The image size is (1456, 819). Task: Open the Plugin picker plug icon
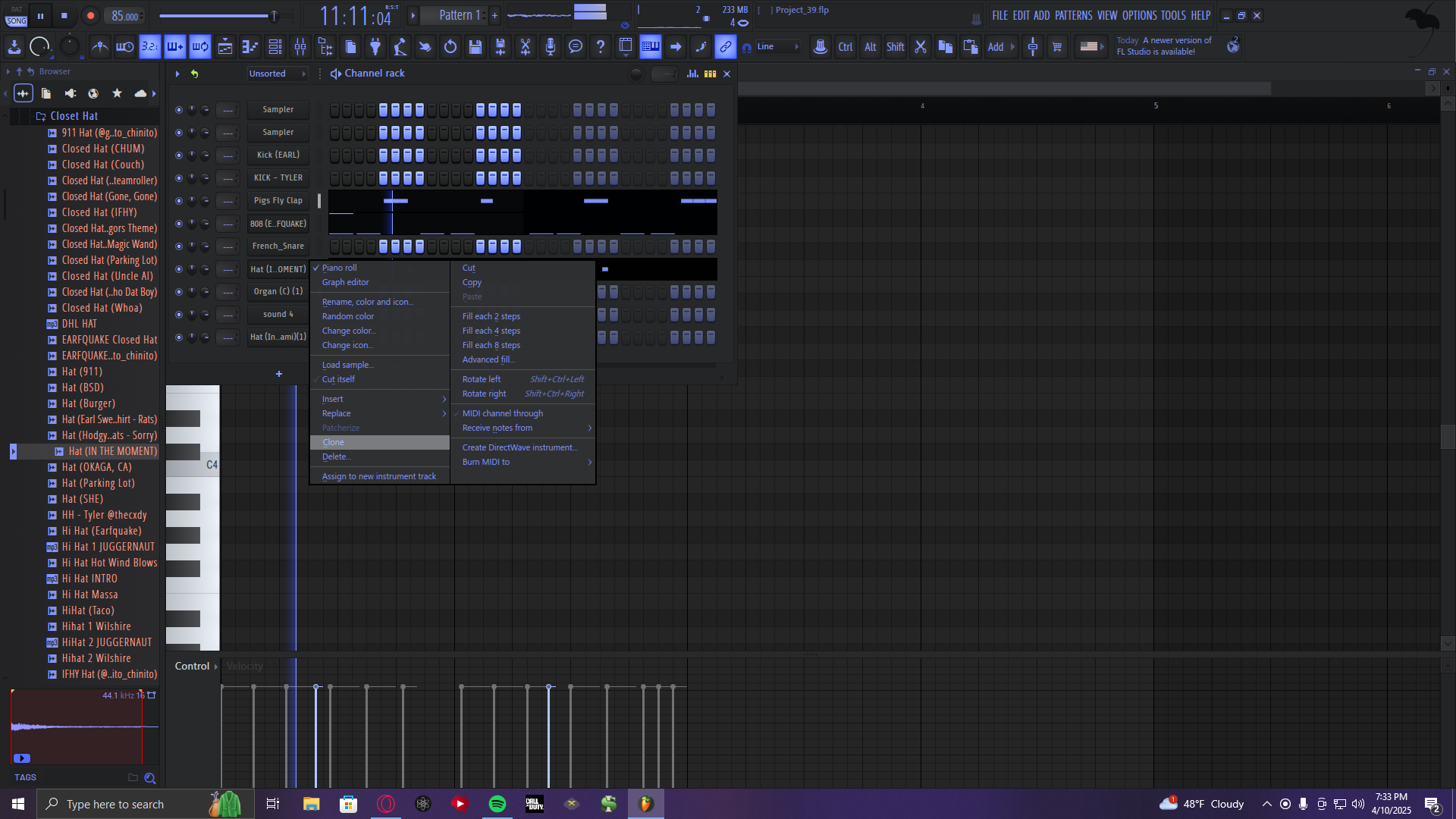pyautogui.click(x=375, y=47)
